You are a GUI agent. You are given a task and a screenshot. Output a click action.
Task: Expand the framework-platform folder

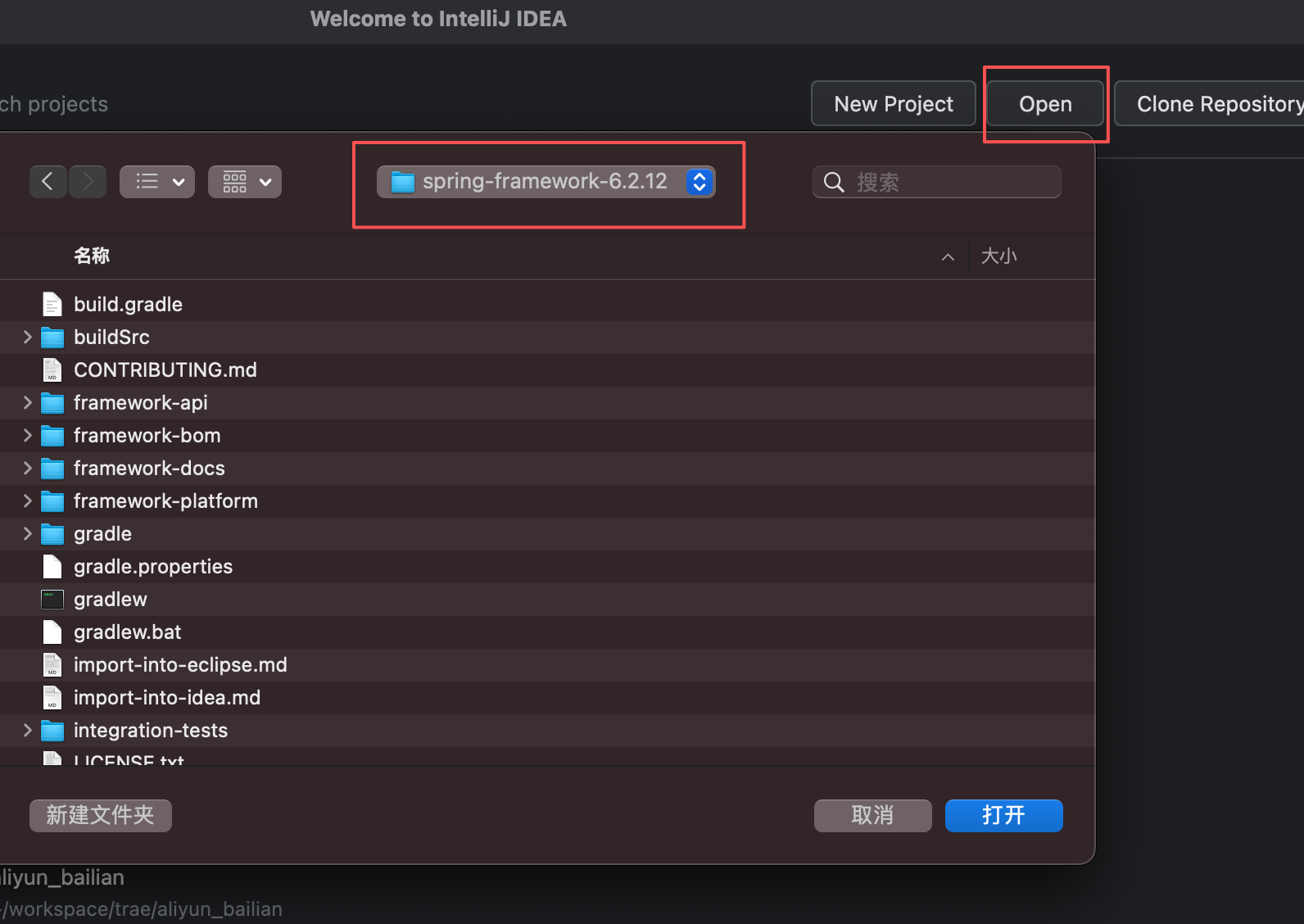click(27, 500)
